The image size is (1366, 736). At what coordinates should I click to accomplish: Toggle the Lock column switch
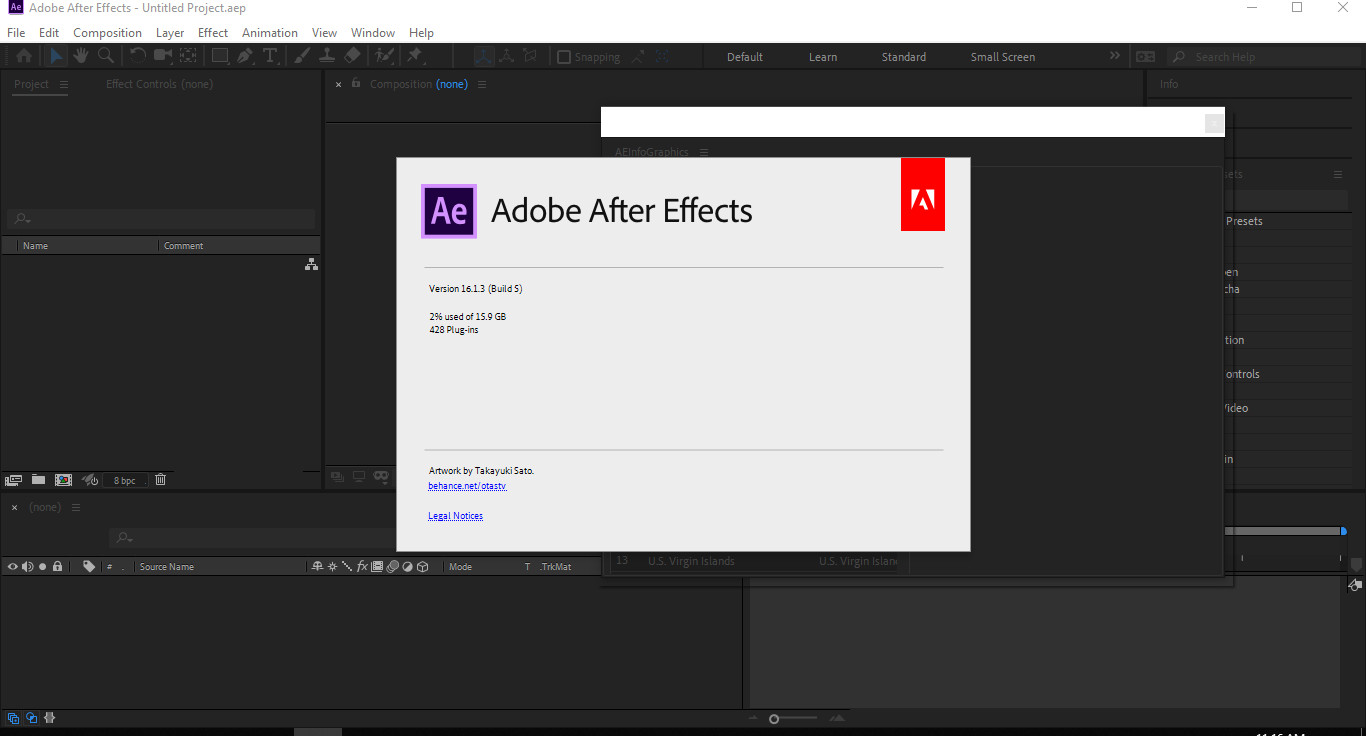57,567
